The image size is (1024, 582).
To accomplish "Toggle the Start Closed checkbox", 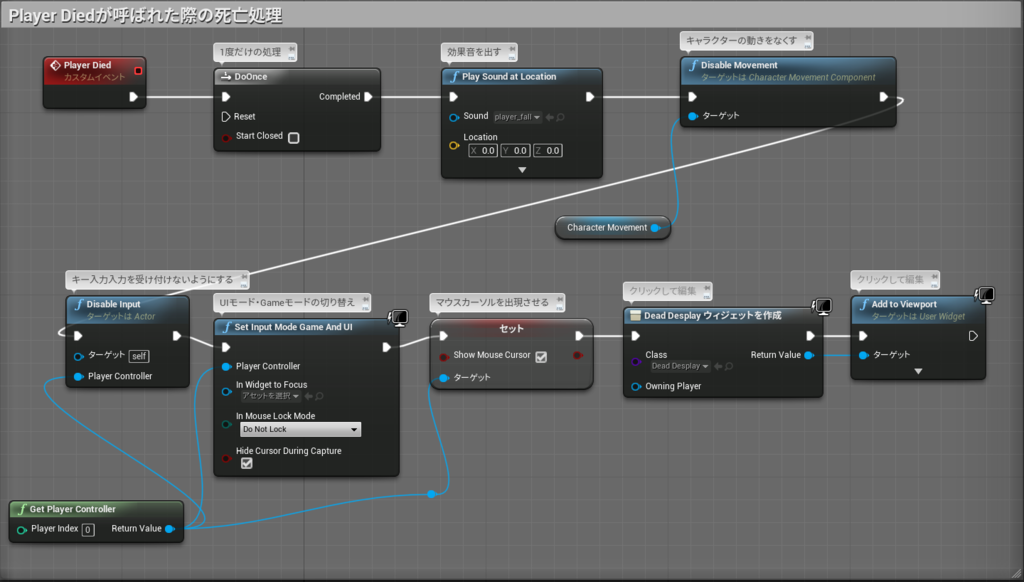I will (x=294, y=137).
